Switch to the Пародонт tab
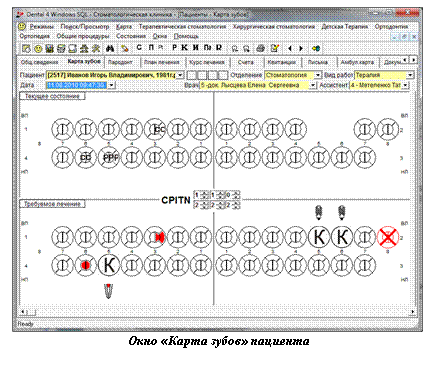 tap(121, 62)
